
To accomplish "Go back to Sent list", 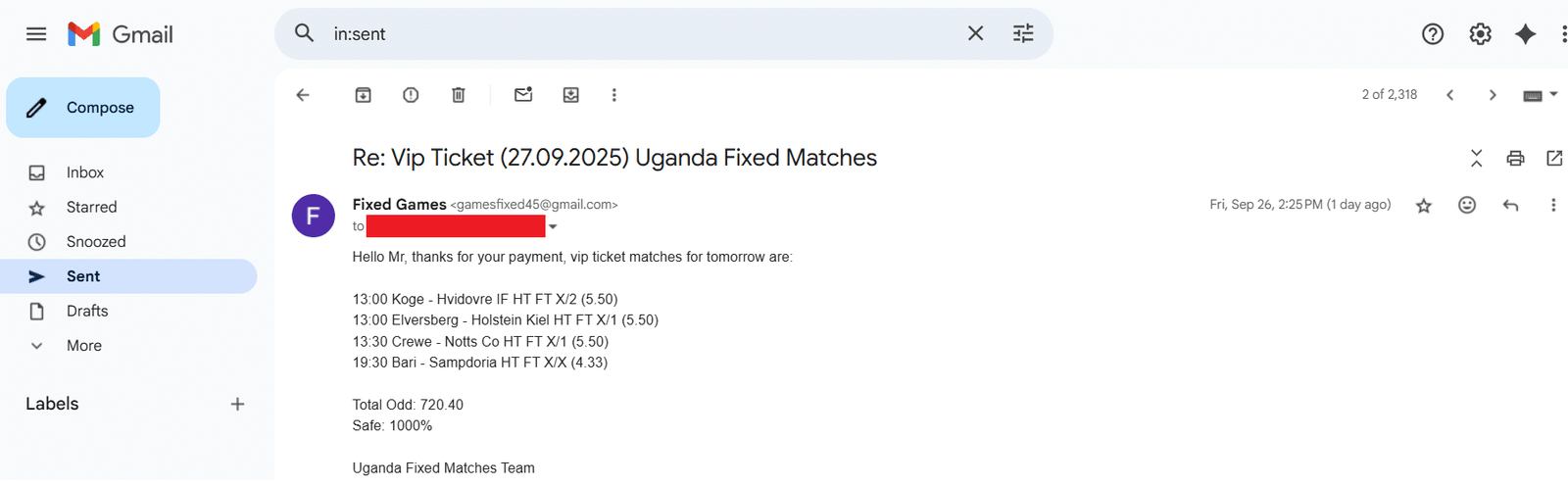I will click(x=303, y=95).
